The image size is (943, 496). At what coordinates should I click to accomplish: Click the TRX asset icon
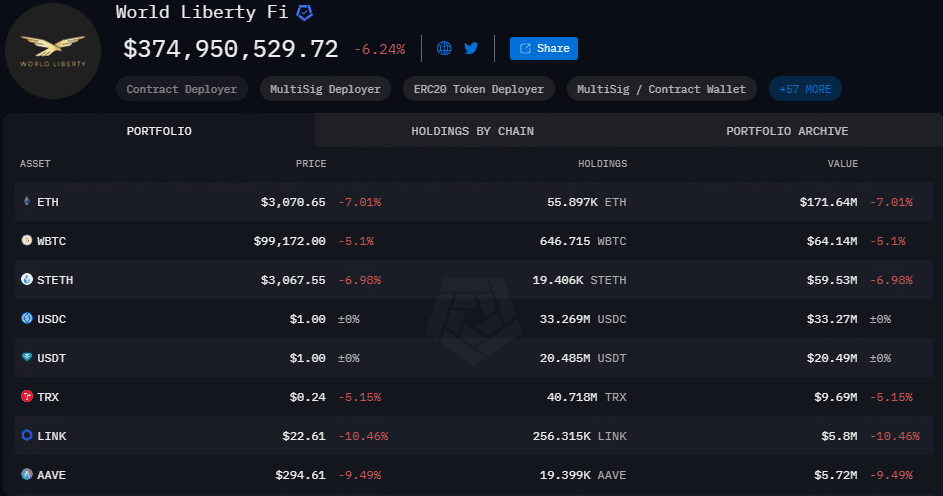point(27,397)
